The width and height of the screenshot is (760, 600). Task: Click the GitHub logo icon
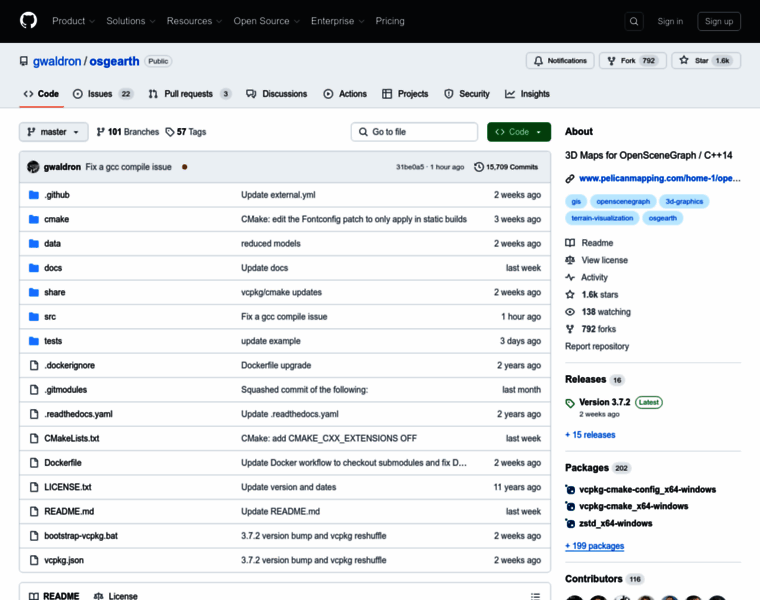[x=28, y=21]
